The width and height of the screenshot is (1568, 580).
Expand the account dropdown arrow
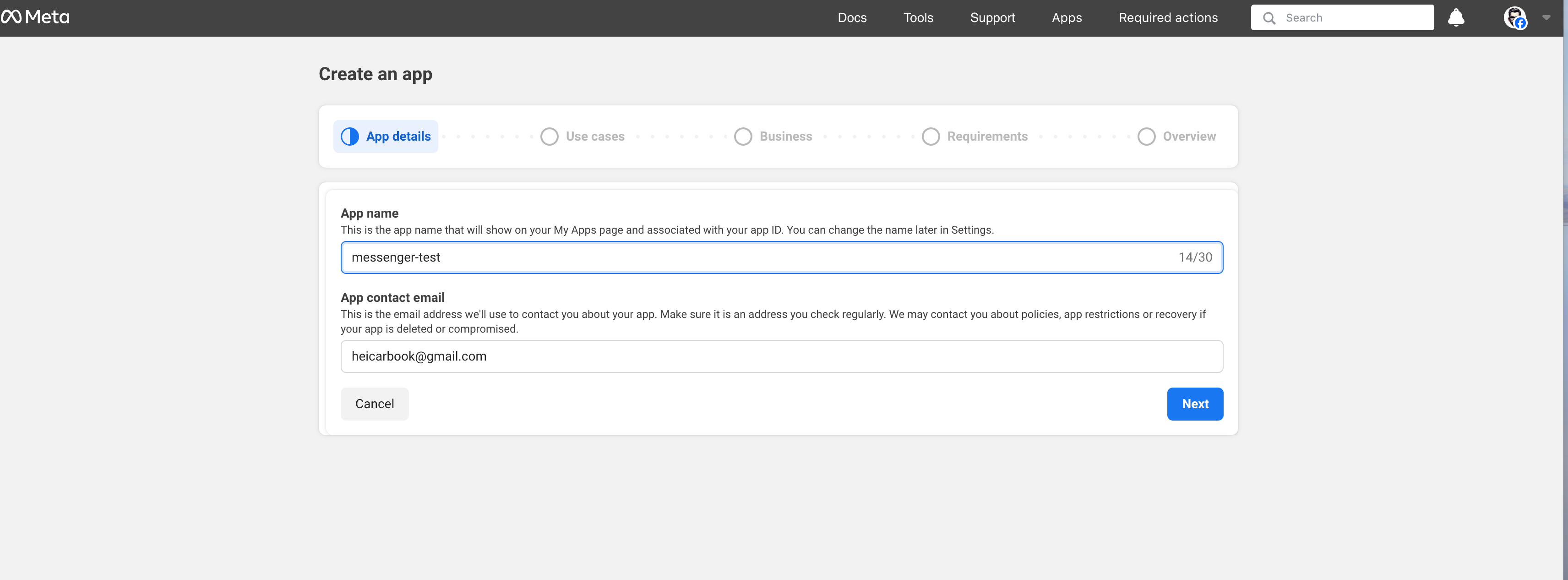(1547, 18)
